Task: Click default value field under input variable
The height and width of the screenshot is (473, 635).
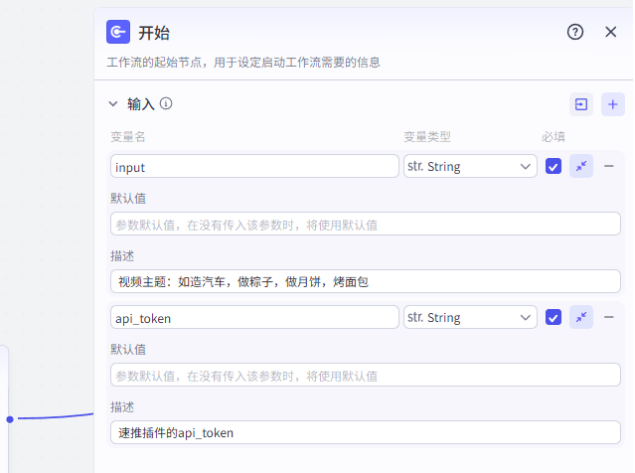Action: (365, 224)
